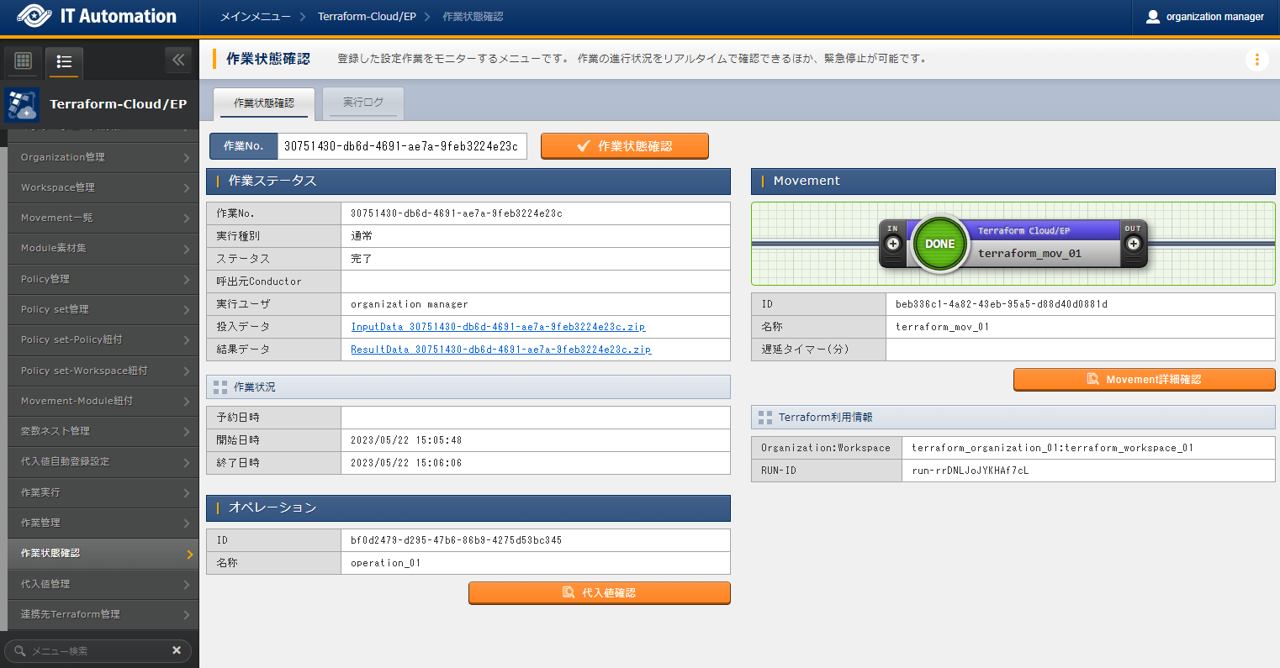Click the IN plus connector on node
The image size is (1280, 668).
pyautogui.click(x=893, y=244)
